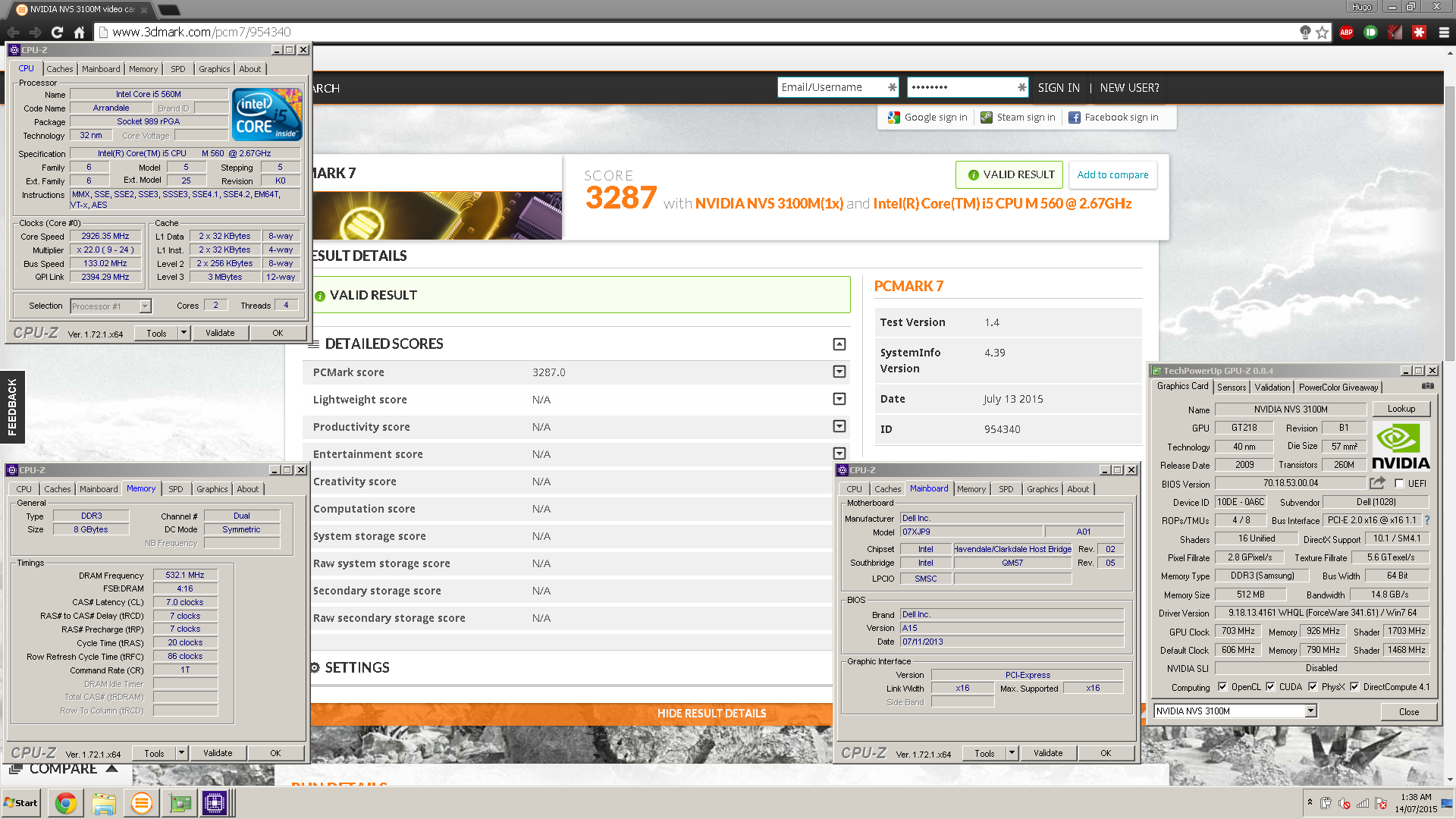
Task: Open About tab in the Memory CPU-Z window
Action: [x=248, y=489]
